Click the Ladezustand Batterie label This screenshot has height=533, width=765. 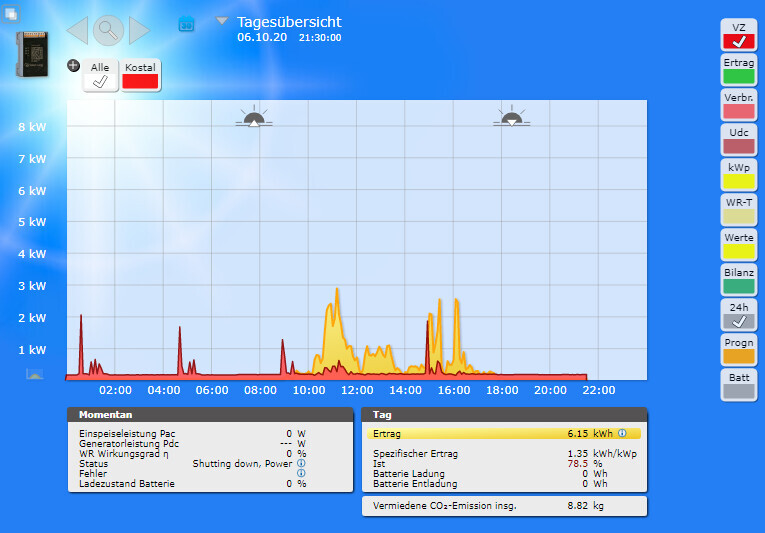click(x=127, y=484)
